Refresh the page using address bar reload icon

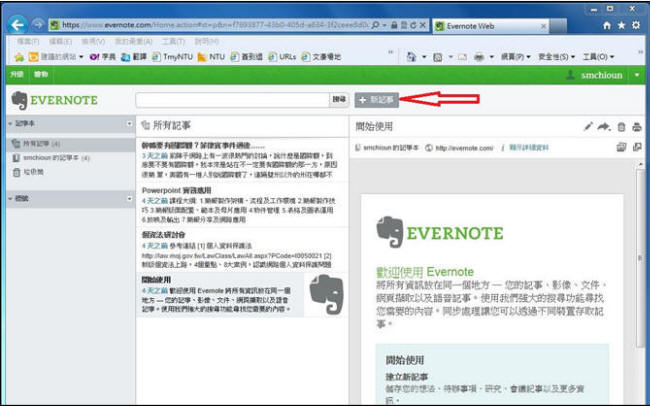(413, 25)
